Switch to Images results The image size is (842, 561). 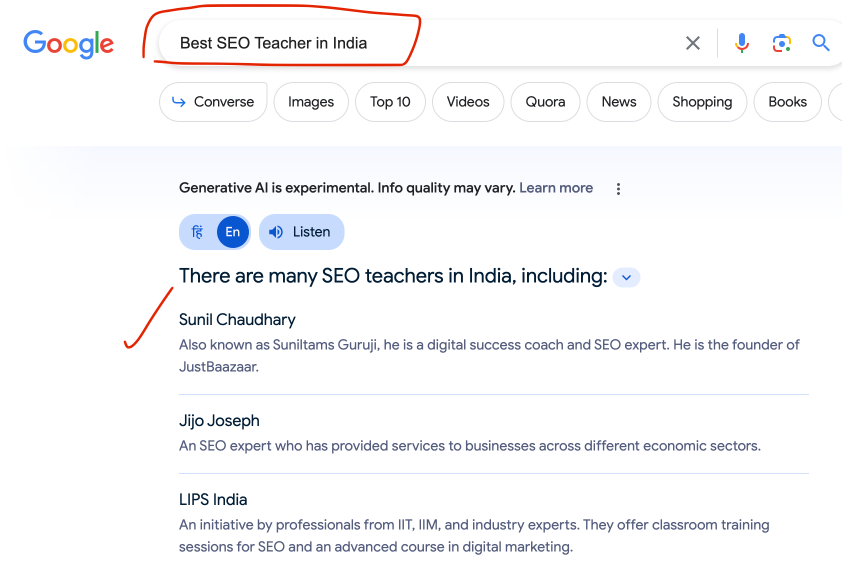[x=311, y=102]
